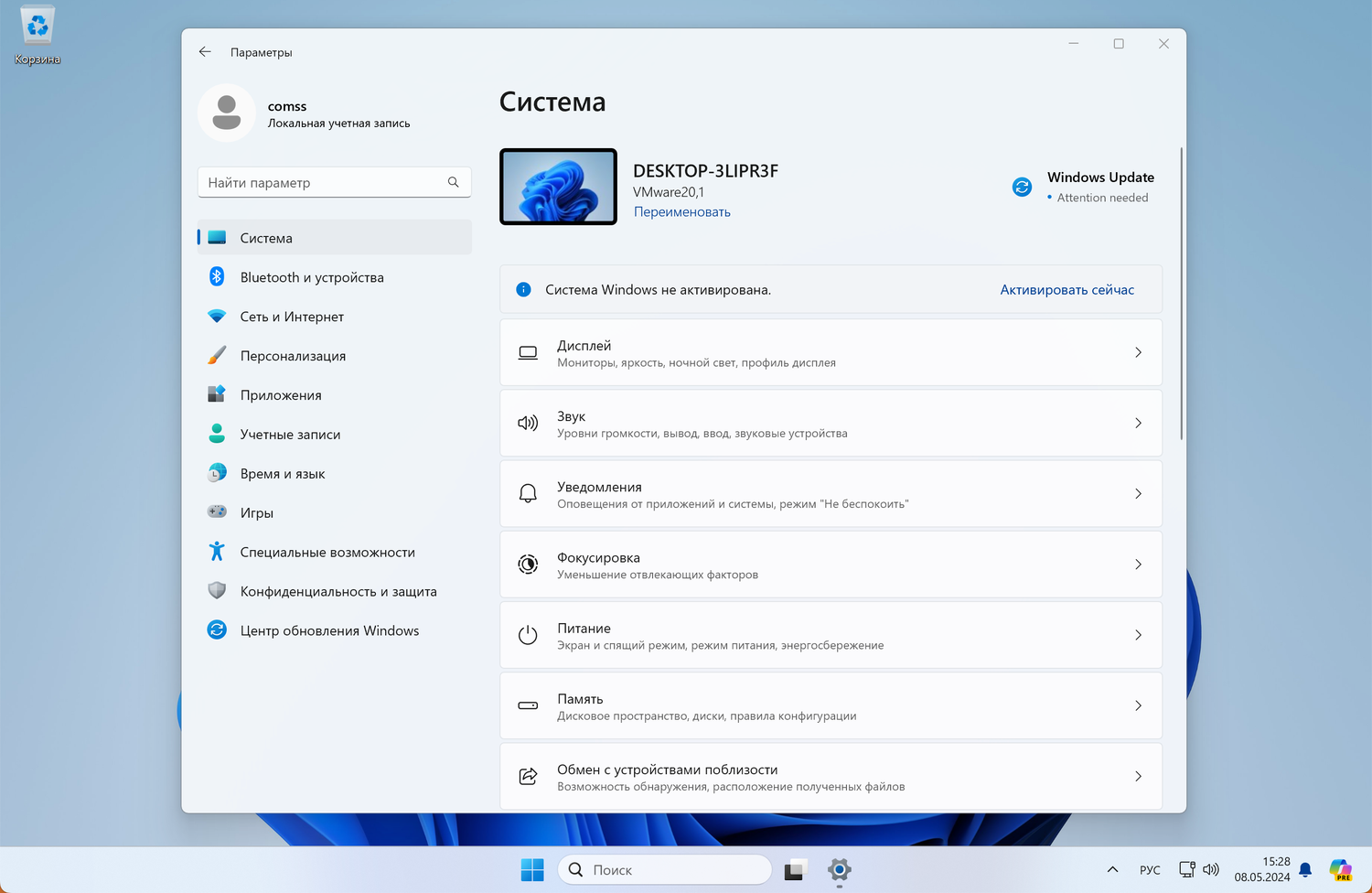Screen dimensions: 1372x893
Task: Navigate to Специальные возможности
Action: pyautogui.click(x=327, y=552)
